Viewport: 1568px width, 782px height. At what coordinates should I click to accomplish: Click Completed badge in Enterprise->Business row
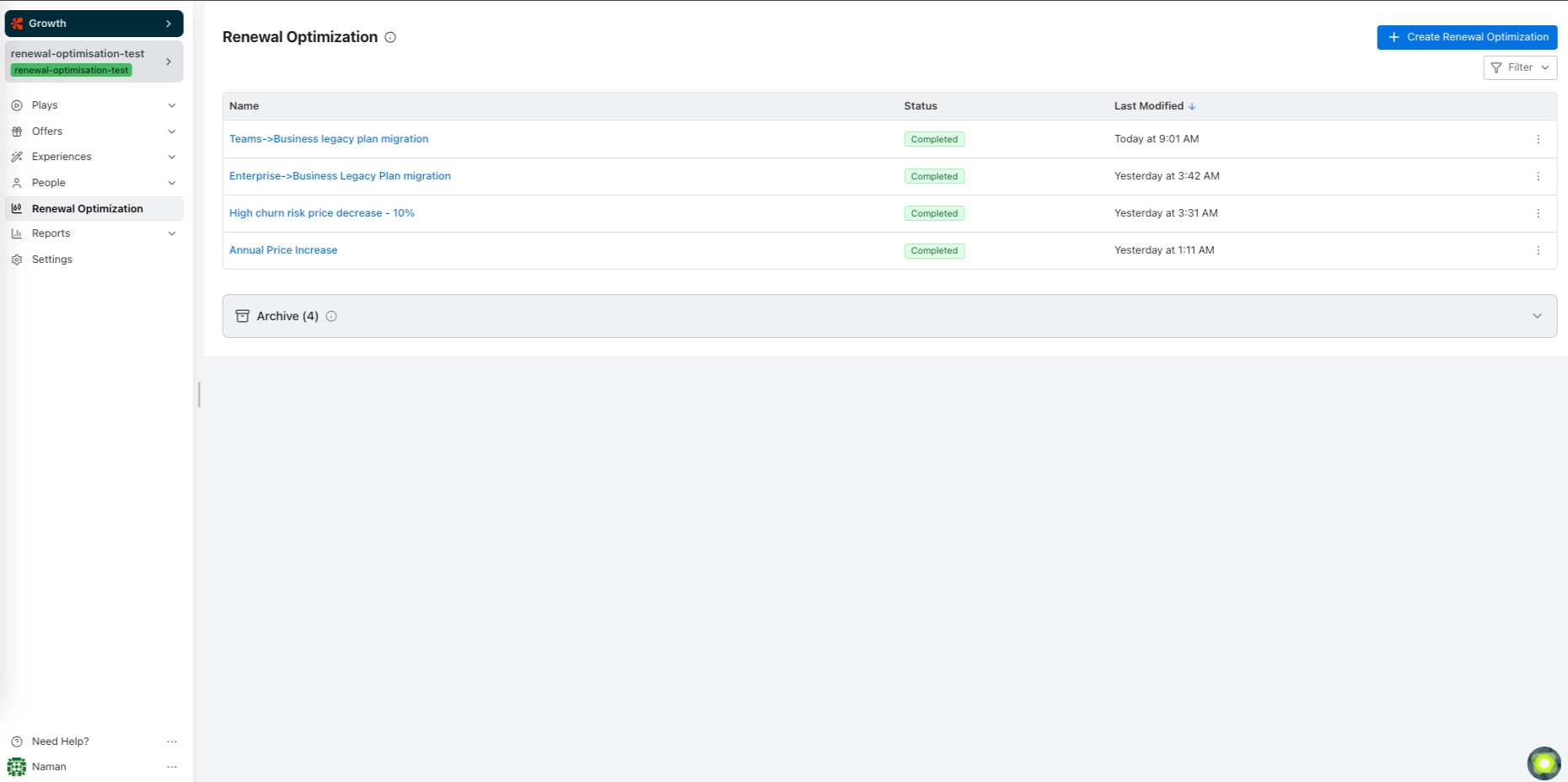[934, 176]
